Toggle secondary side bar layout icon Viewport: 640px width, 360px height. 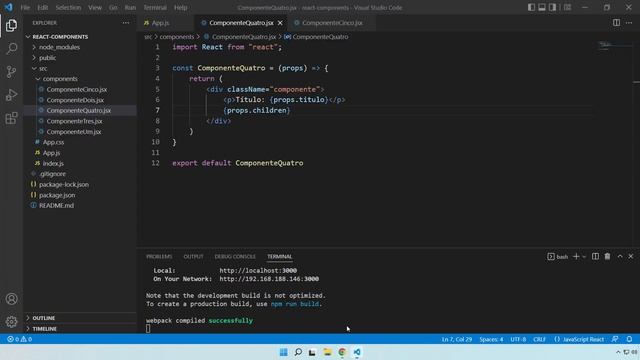click(552, 7)
